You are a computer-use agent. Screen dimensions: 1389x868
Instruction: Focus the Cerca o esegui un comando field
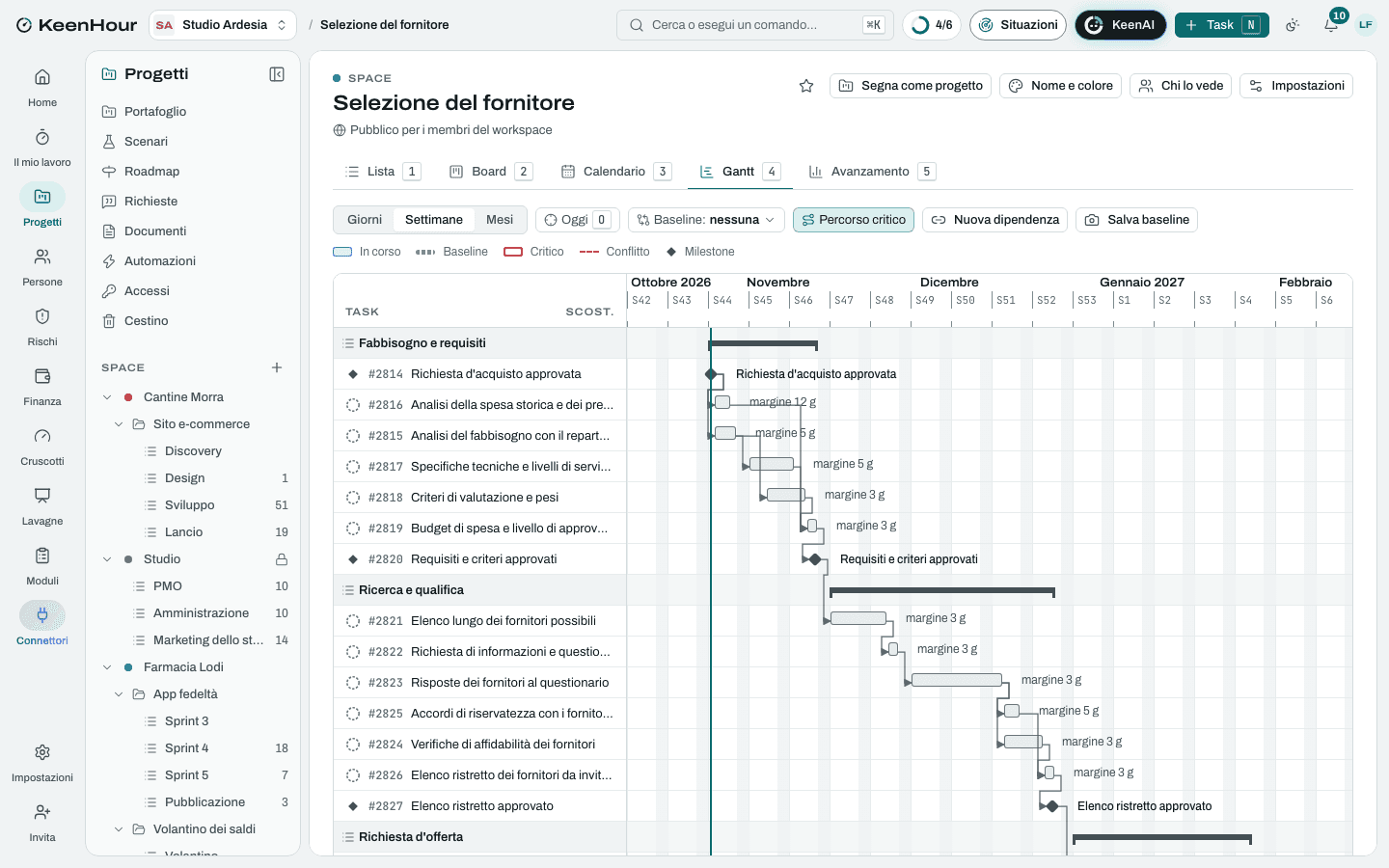point(755,25)
